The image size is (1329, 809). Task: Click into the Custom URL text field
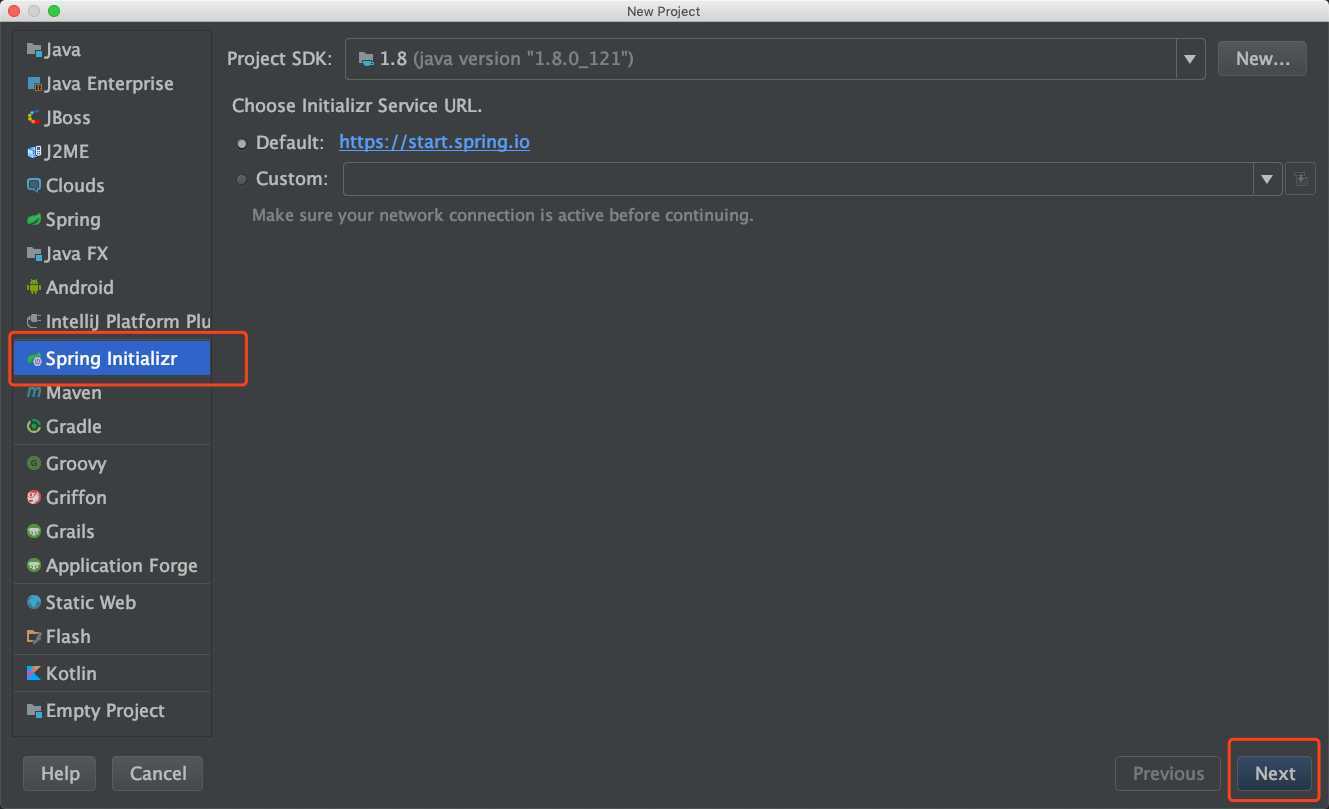coord(798,179)
